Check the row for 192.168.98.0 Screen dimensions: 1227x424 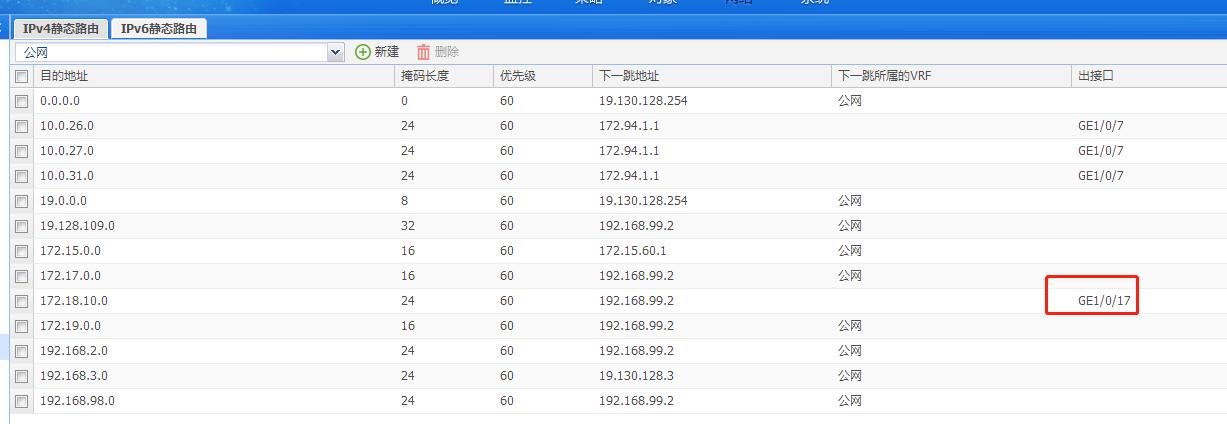(21, 401)
